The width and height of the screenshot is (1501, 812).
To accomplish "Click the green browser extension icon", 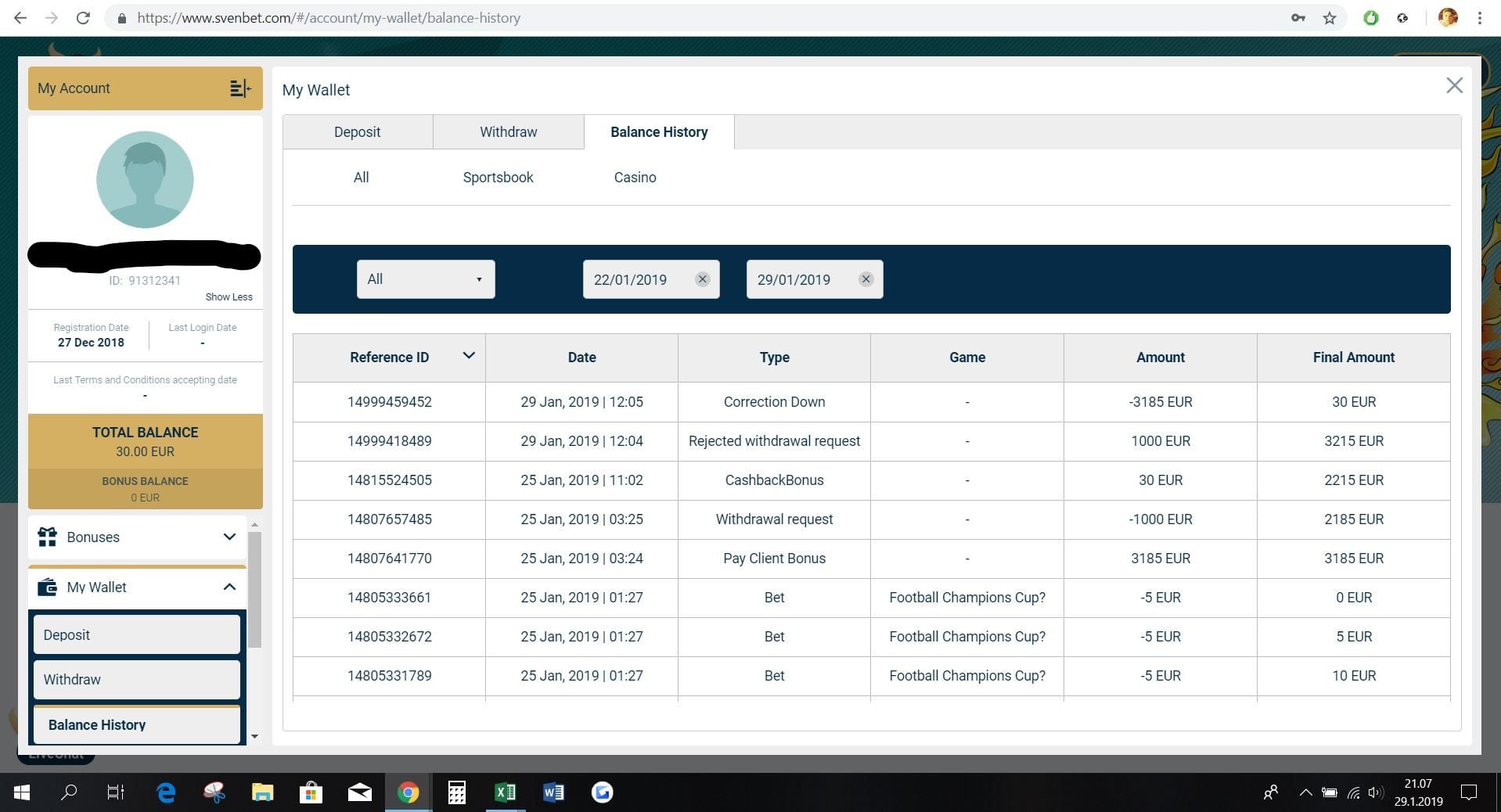I will point(1370,17).
